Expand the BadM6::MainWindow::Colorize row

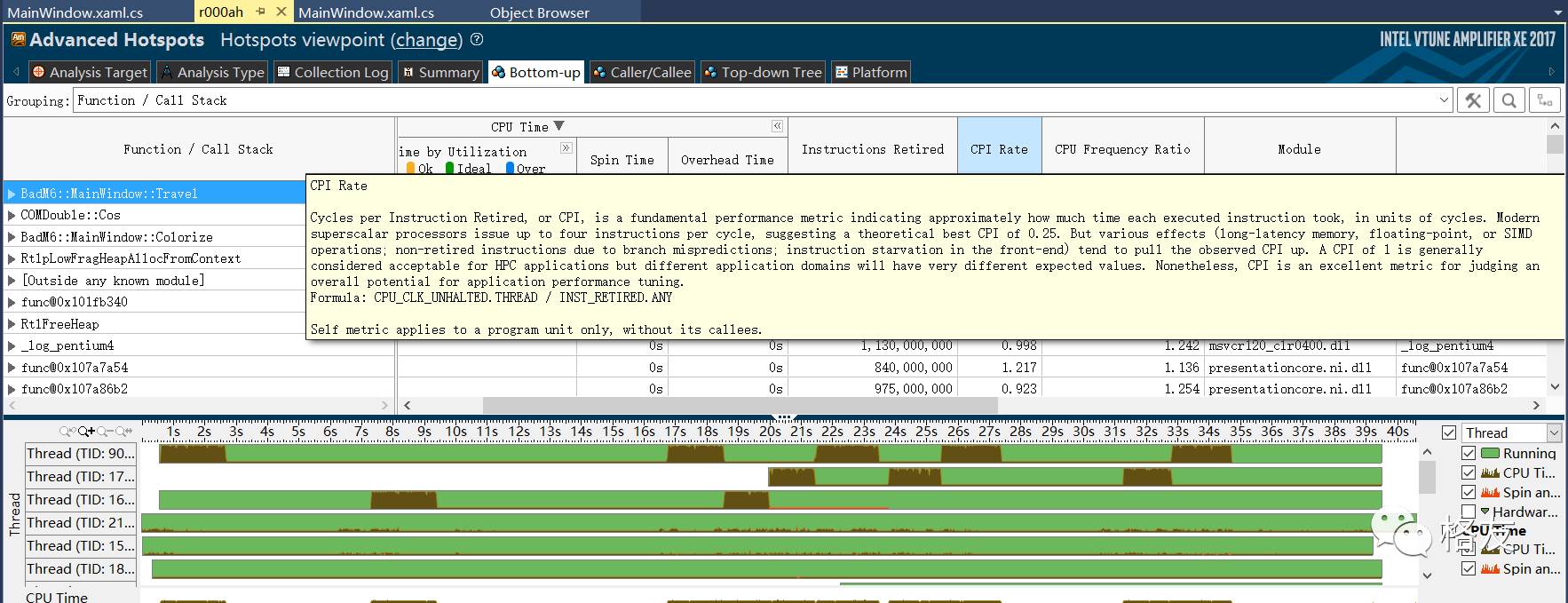(12, 237)
